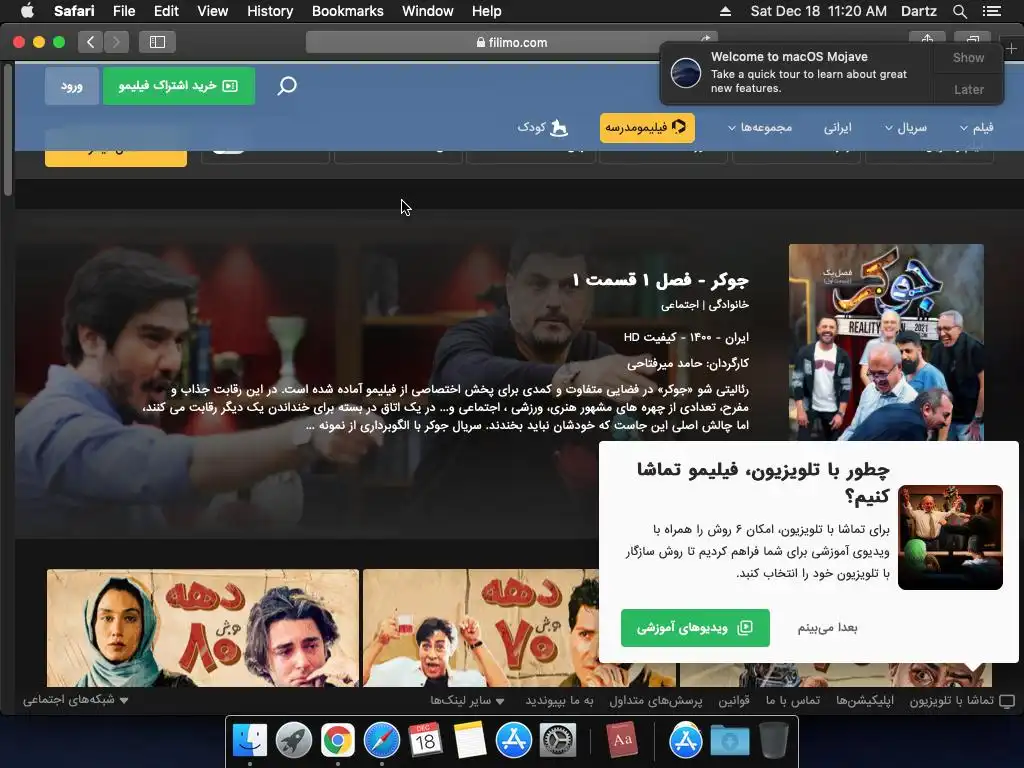The image size is (1024, 768).
Task: Click the Mojave notification icon
Action: (x=686, y=72)
